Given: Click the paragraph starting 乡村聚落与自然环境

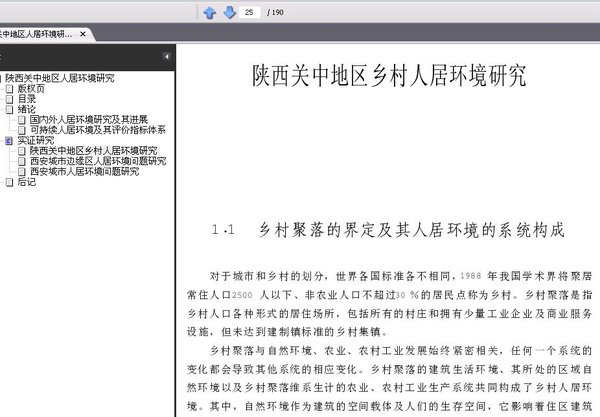Looking at the screenshot, I should tap(390, 379).
